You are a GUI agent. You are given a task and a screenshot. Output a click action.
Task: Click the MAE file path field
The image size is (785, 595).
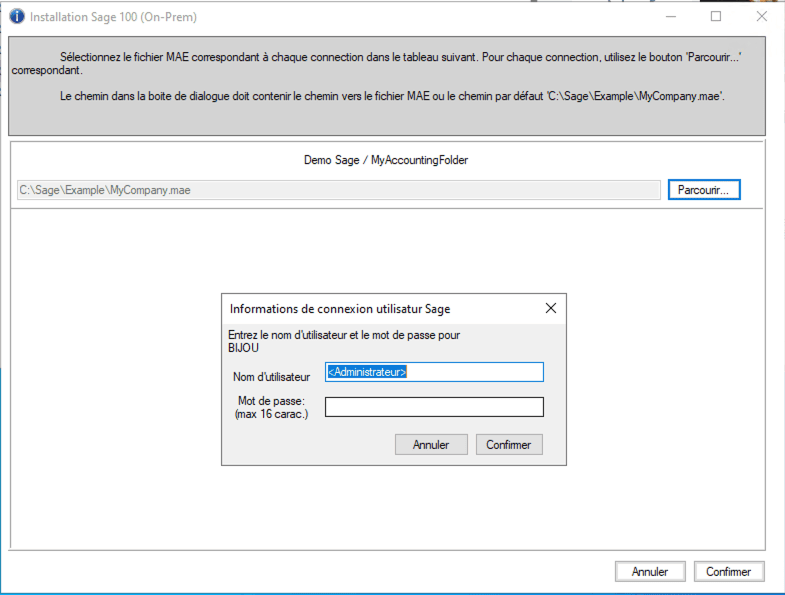coord(339,190)
